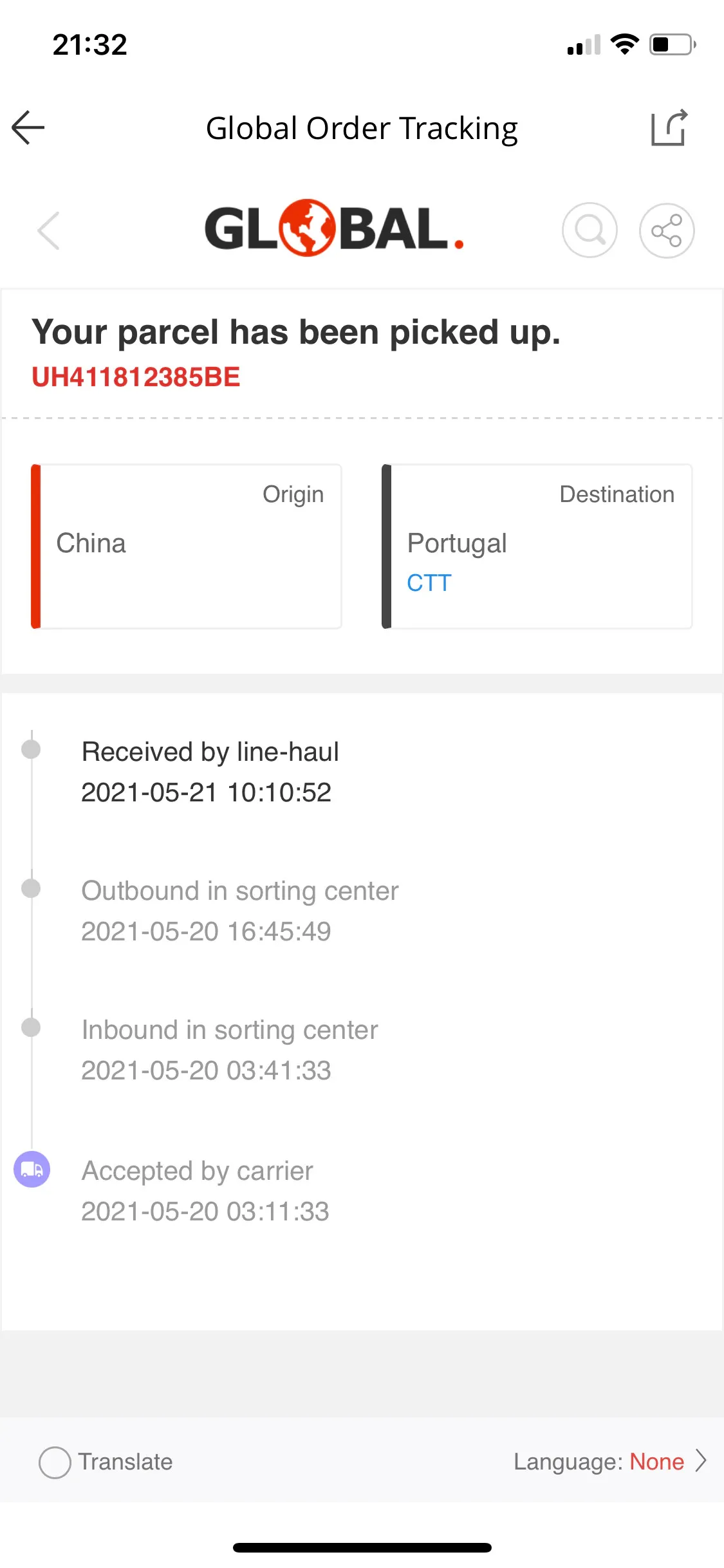Open the CTT carrier link
The width and height of the screenshot is (724, 1568).
[429, 583]
